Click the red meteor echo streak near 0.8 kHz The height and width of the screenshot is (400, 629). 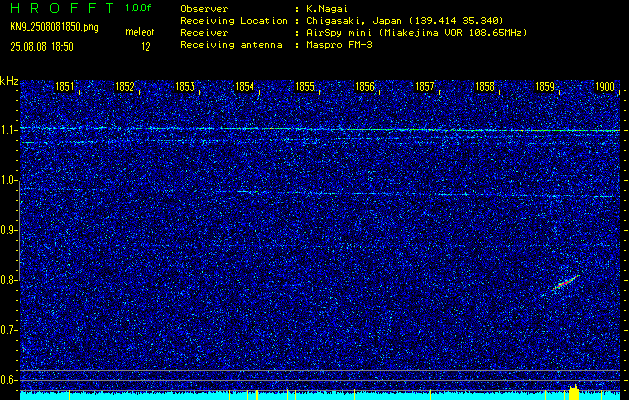coord(565,283)
